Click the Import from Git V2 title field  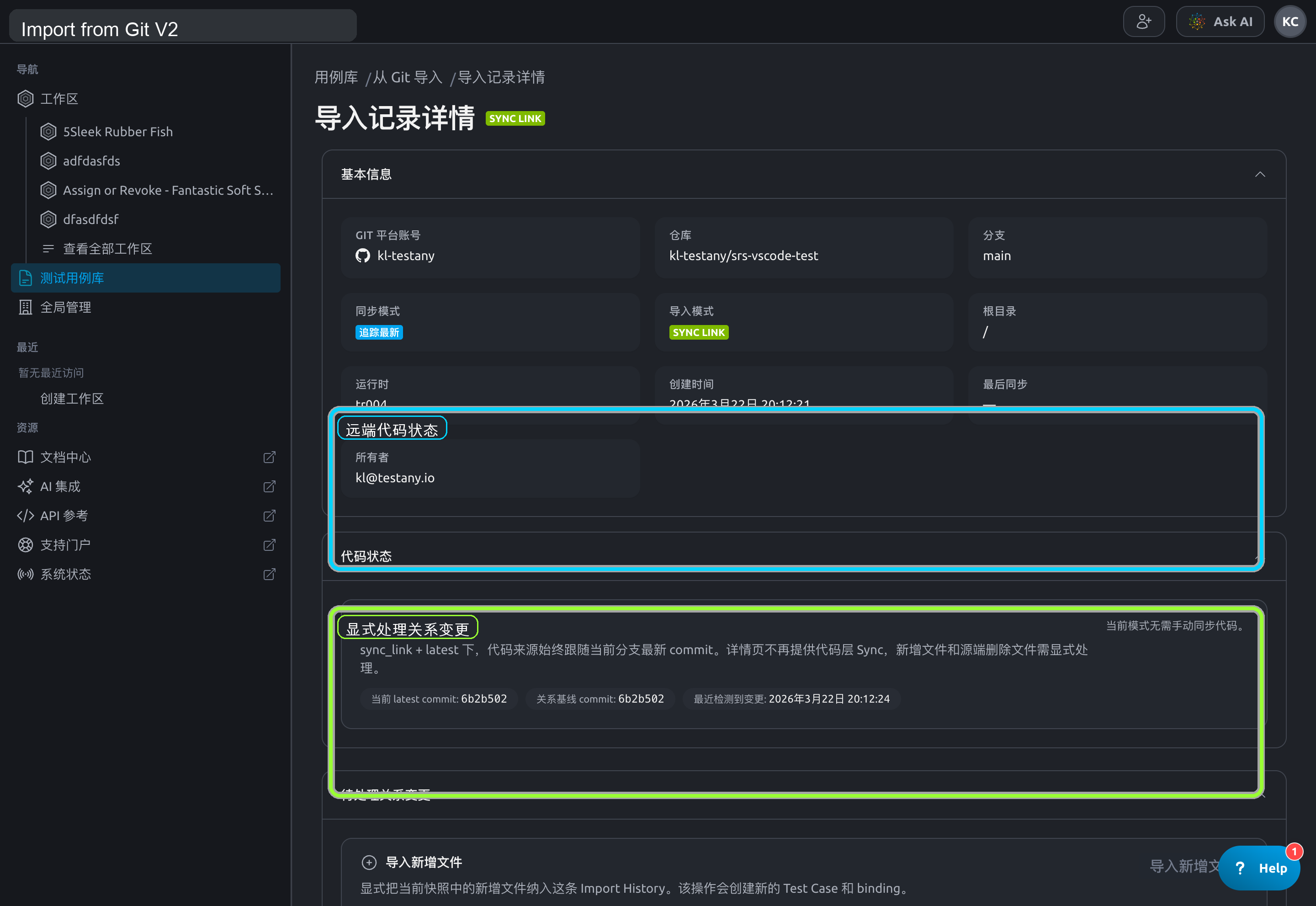(x=183, y=27)
